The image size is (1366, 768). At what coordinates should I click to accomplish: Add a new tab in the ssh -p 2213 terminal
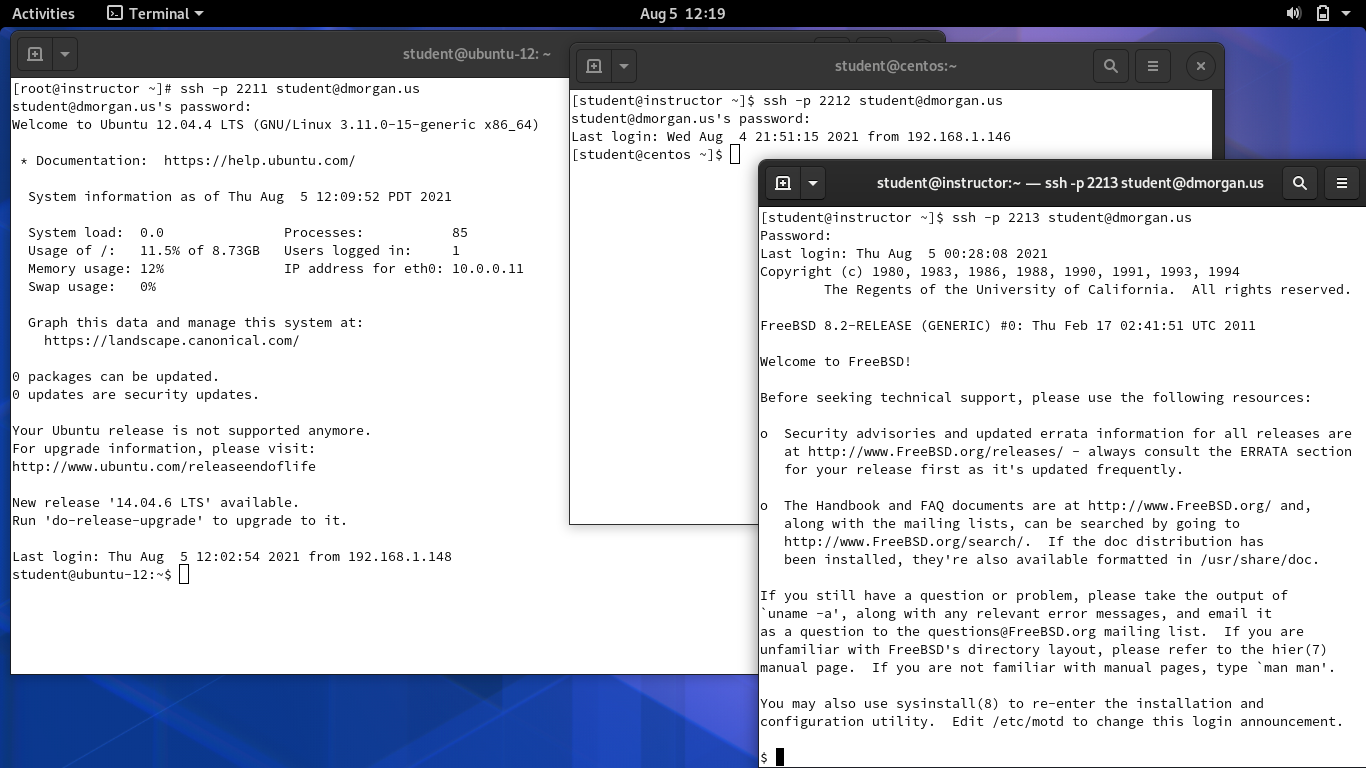pos(783,183)
